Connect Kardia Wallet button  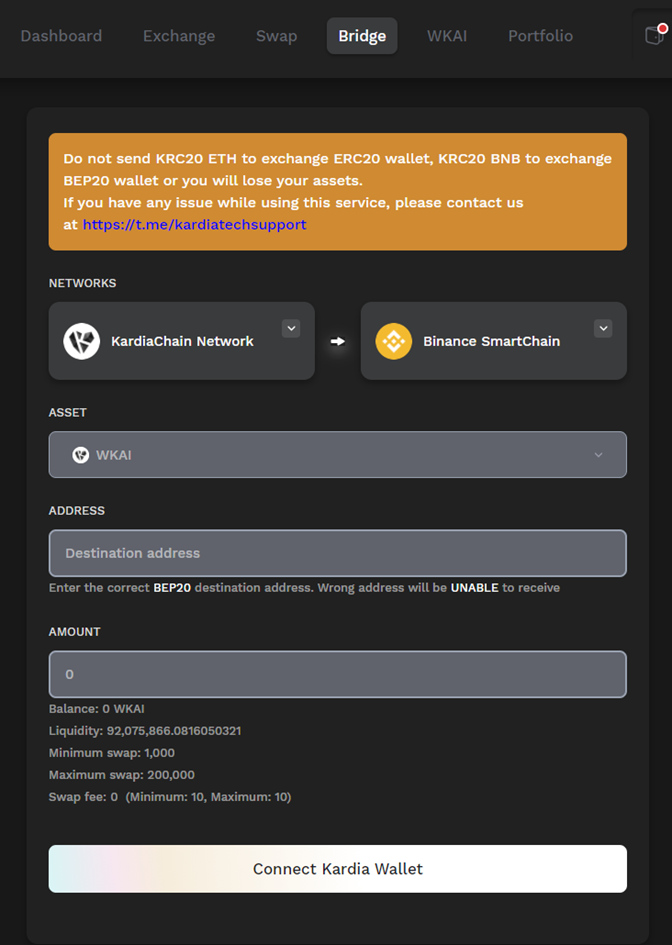pos(338,868)
